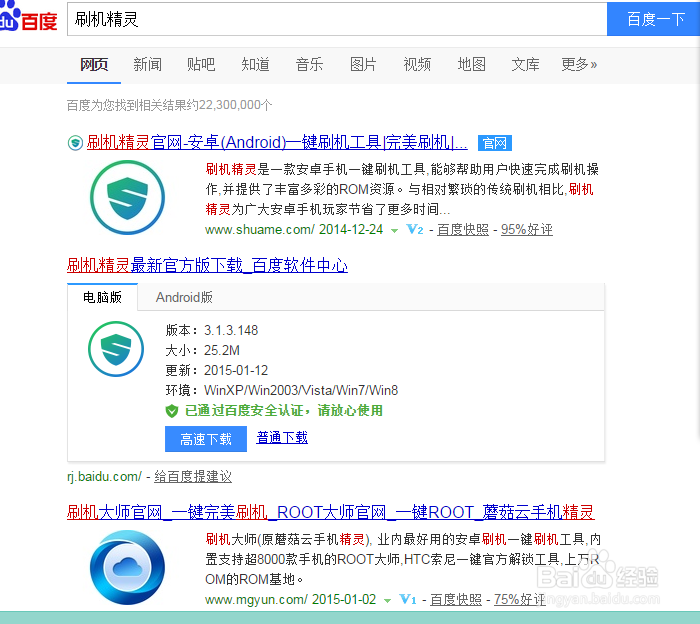Focus the search box containing 刷机精灵
The image size is (700, 624).
click(337, 19)
